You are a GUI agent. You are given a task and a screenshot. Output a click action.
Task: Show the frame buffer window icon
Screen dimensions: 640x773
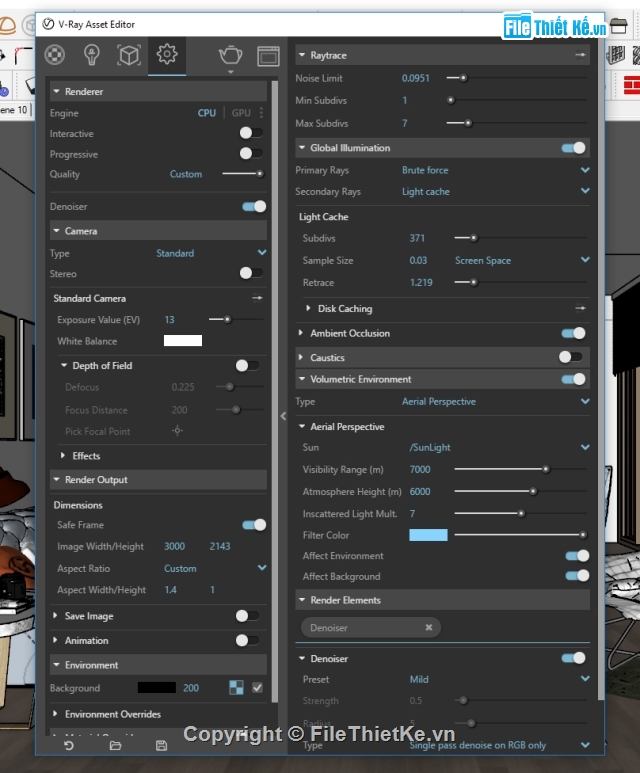tap(268, 56)
